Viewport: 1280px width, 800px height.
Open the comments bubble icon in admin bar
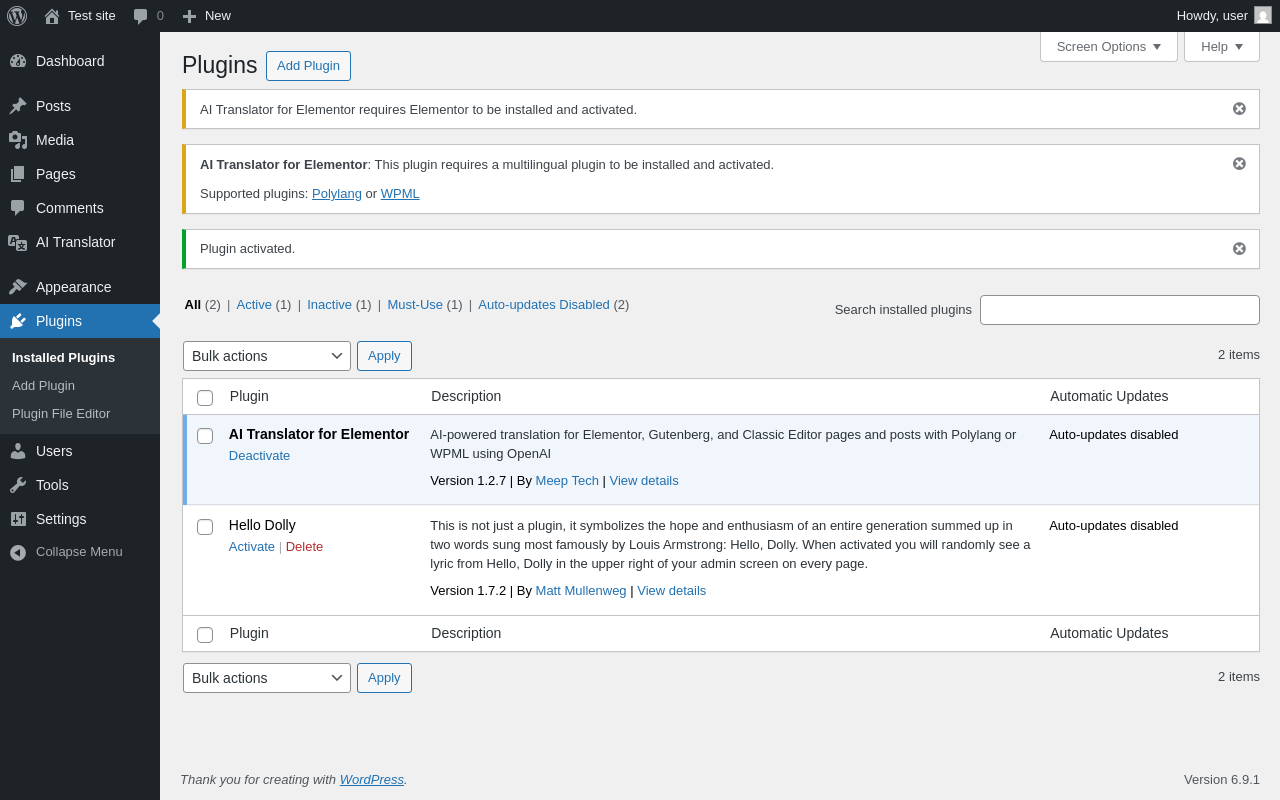pos(141,16)
